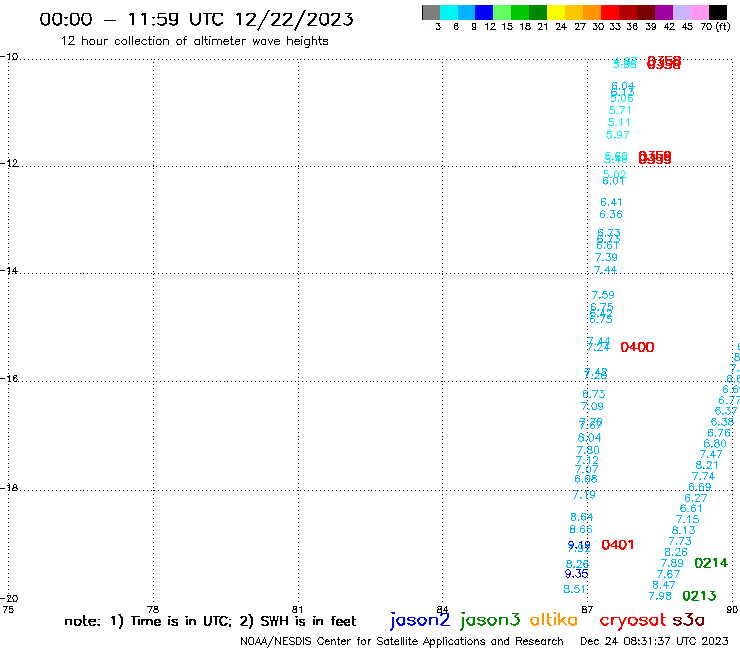The image size is (740, 650).
Task: Click the s3a satellite label
Action: click(688, 620)
